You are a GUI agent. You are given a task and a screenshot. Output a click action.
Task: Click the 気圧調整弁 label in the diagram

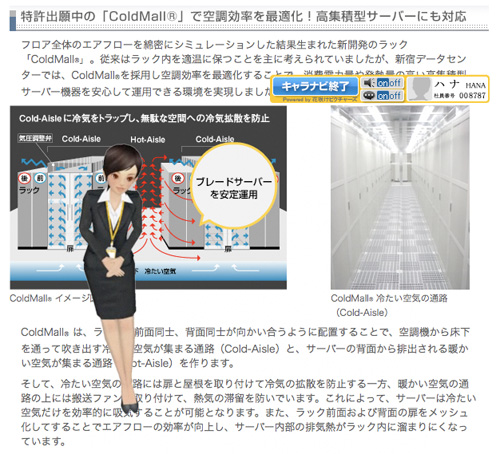tap(35, 138)
